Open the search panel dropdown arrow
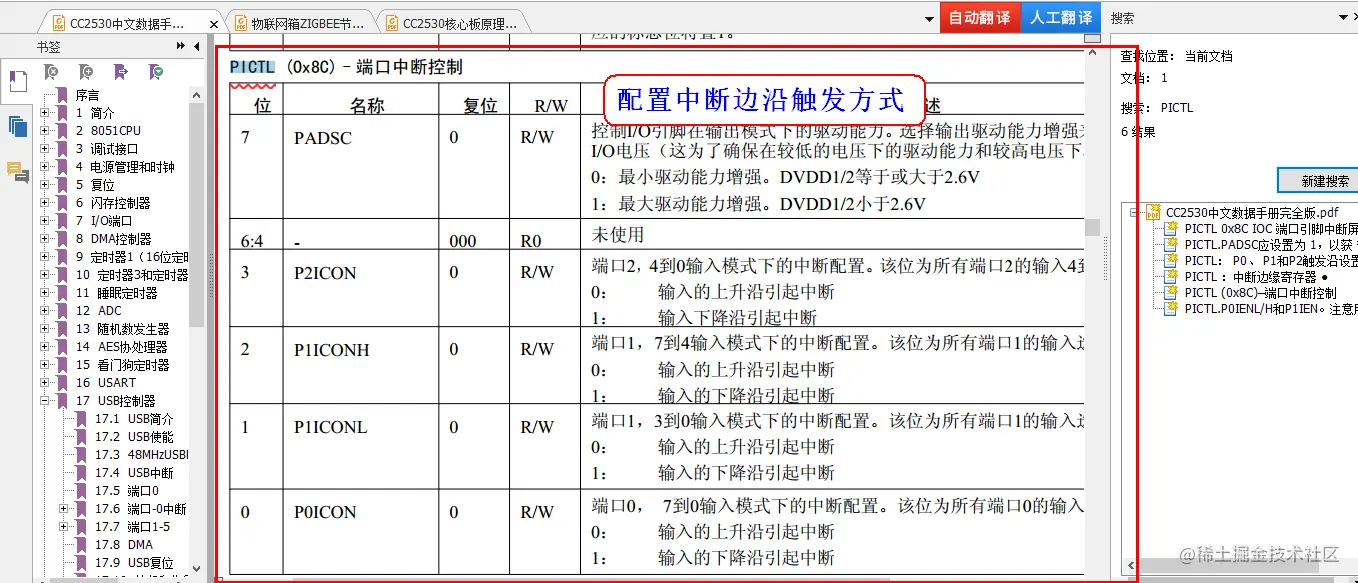The image size is (1358, 583). [x=1342, y=18]
